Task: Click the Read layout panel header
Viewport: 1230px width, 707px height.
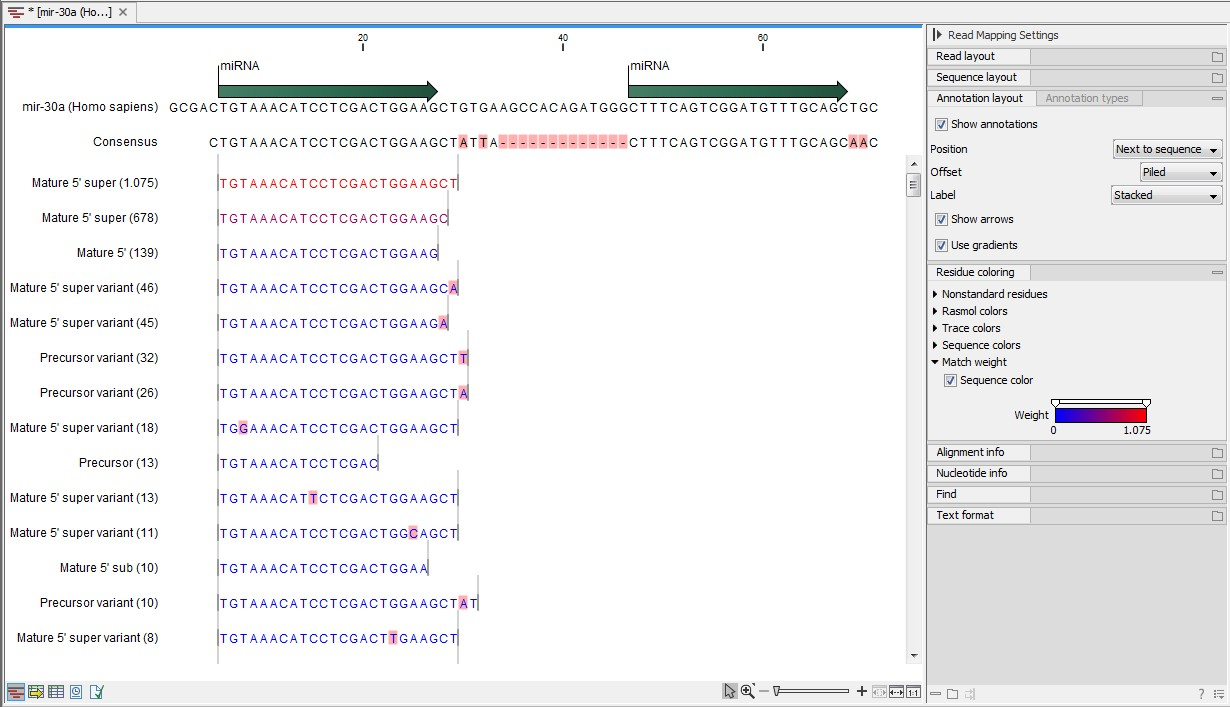Action: coord(966,57)
